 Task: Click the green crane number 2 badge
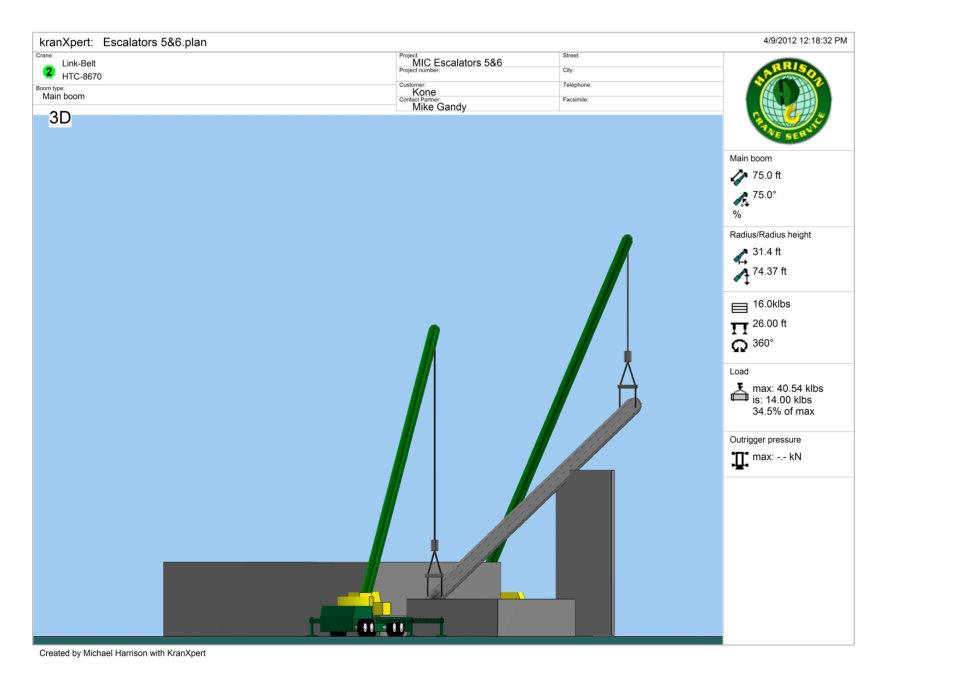47,72
